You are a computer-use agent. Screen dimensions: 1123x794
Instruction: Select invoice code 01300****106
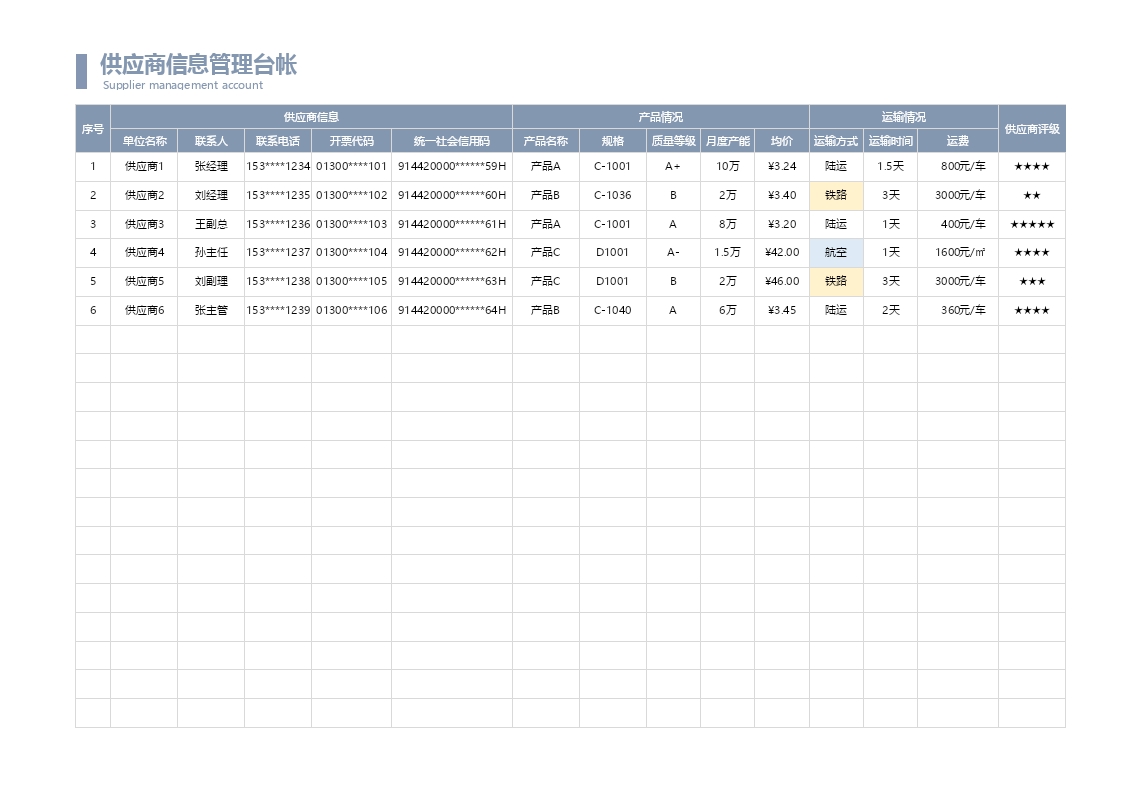pyautogui.click(x=352, y=310)
